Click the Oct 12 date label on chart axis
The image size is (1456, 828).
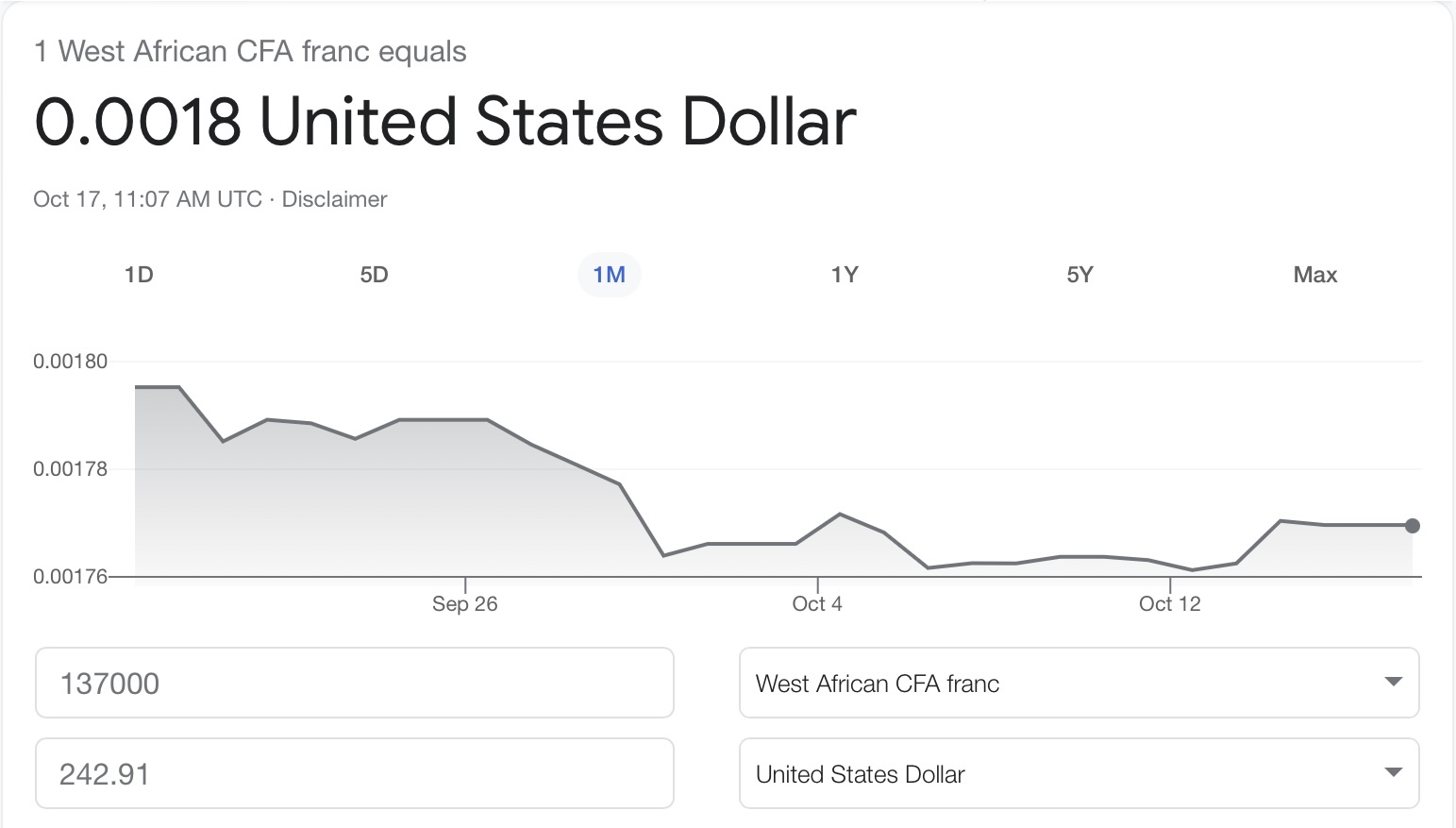coord(1169,604)
